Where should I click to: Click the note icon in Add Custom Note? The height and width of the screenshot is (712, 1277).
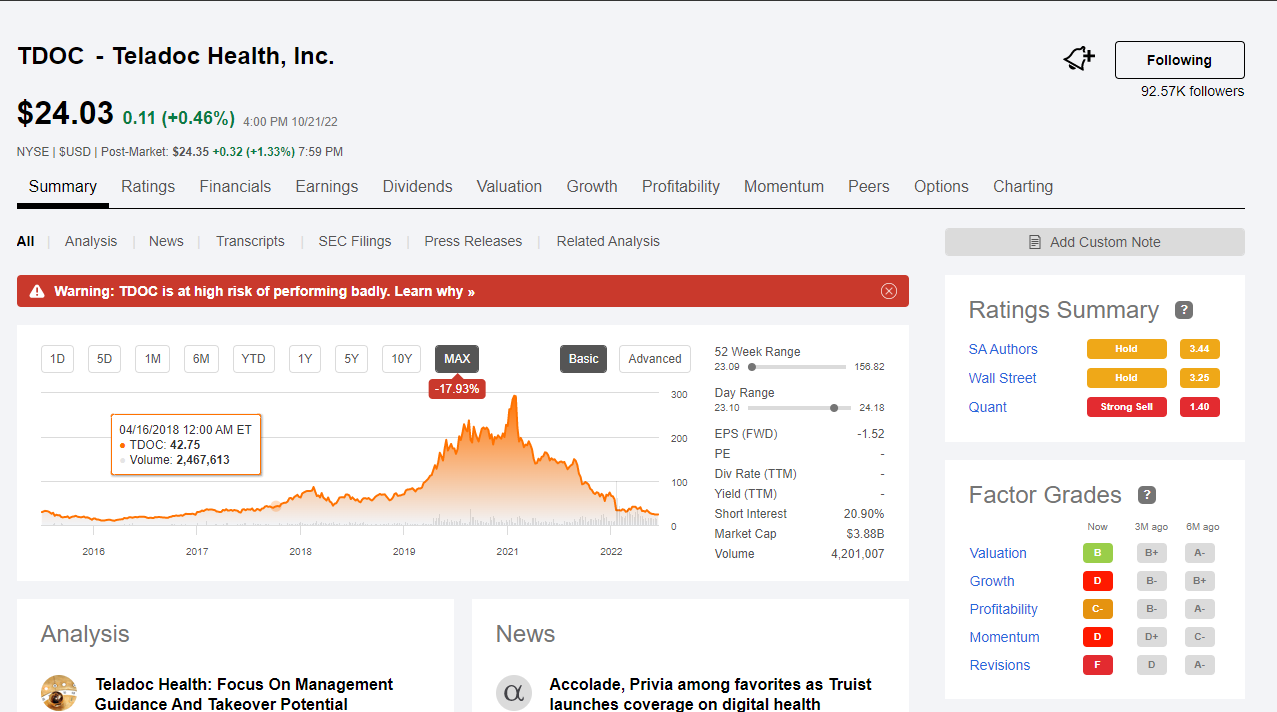[x=1035, y=242]
